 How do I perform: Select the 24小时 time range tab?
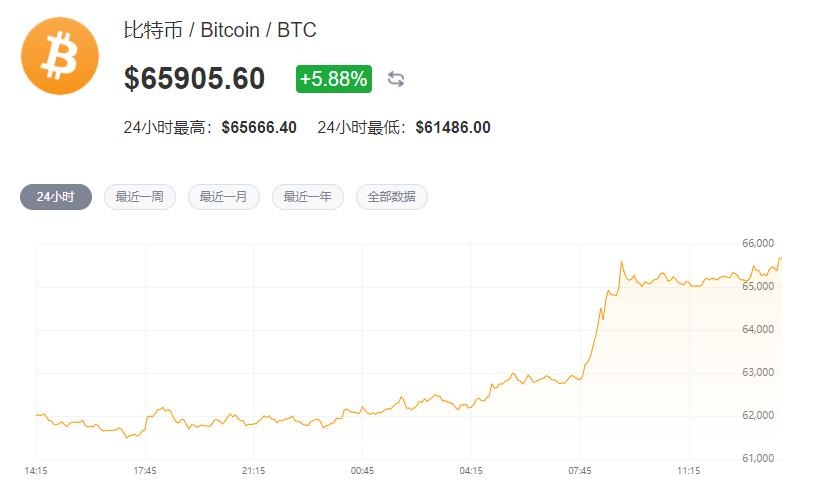pyautogui.click(x=56, y=197)
